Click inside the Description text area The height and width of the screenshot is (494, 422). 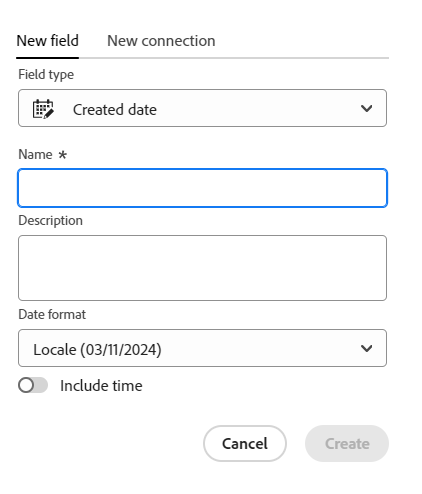(202, 268)
